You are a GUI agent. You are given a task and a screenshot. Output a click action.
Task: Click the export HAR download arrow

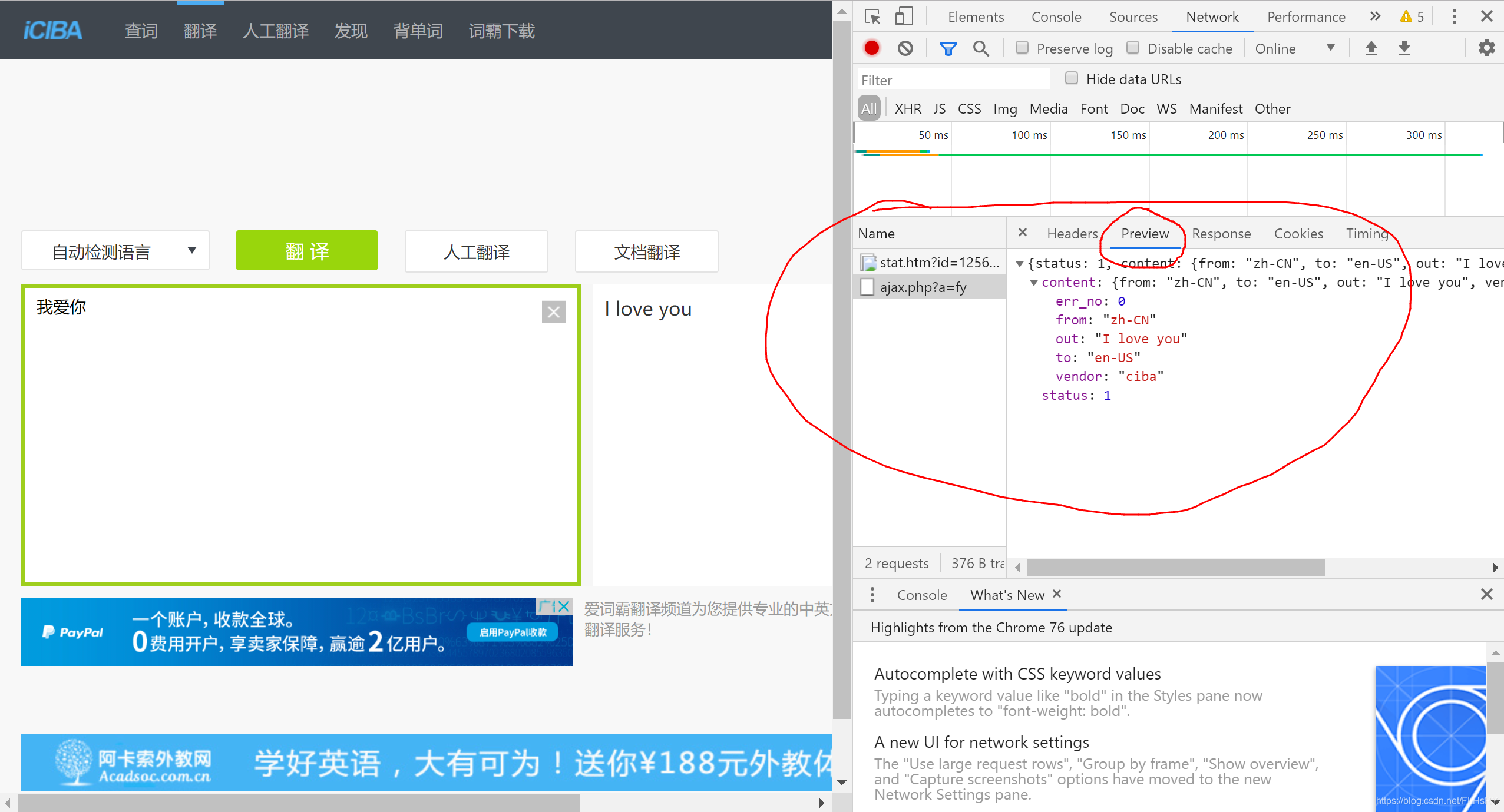(1404, 48)
